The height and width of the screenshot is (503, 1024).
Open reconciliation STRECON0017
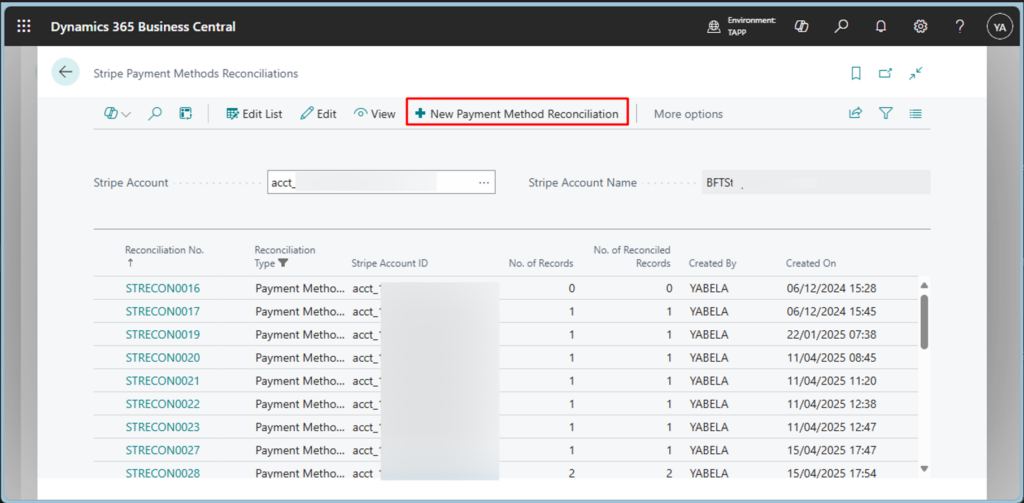[163, 312]
